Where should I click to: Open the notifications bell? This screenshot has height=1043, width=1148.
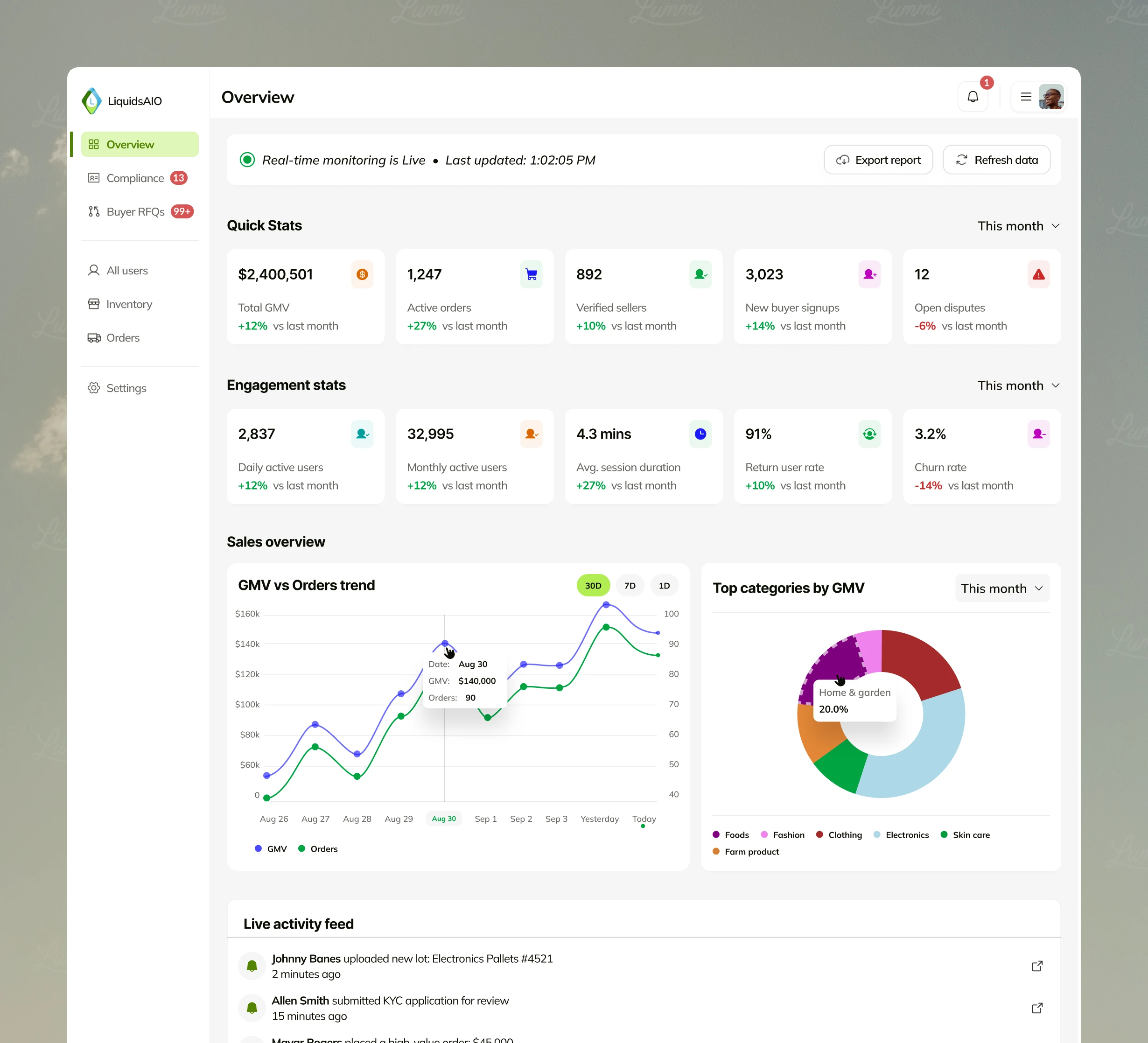pos(973,97)
